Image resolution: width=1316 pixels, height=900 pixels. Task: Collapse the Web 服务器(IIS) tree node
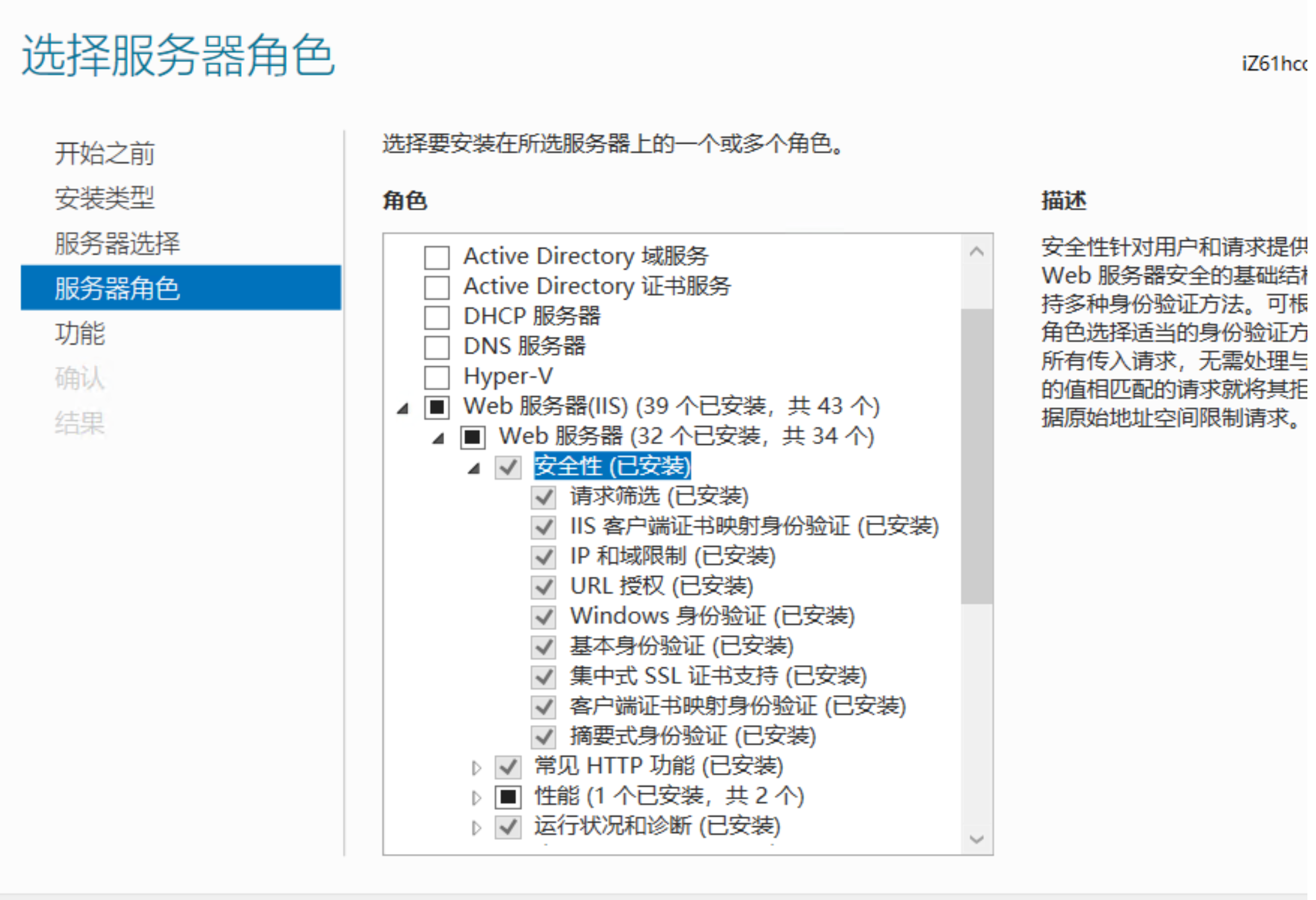coord(403,408)
